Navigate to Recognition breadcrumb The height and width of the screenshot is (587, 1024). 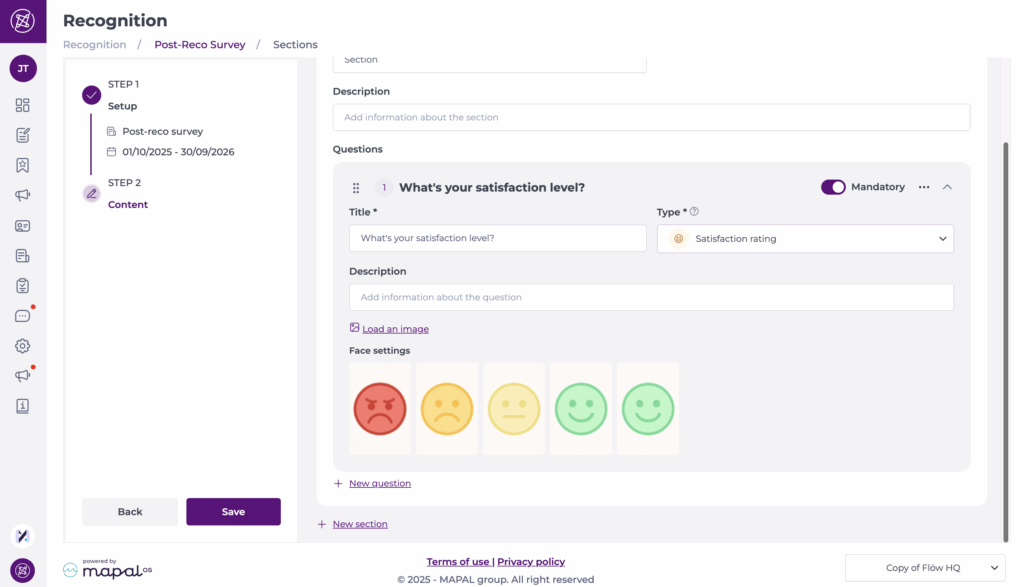click(95, 45)
